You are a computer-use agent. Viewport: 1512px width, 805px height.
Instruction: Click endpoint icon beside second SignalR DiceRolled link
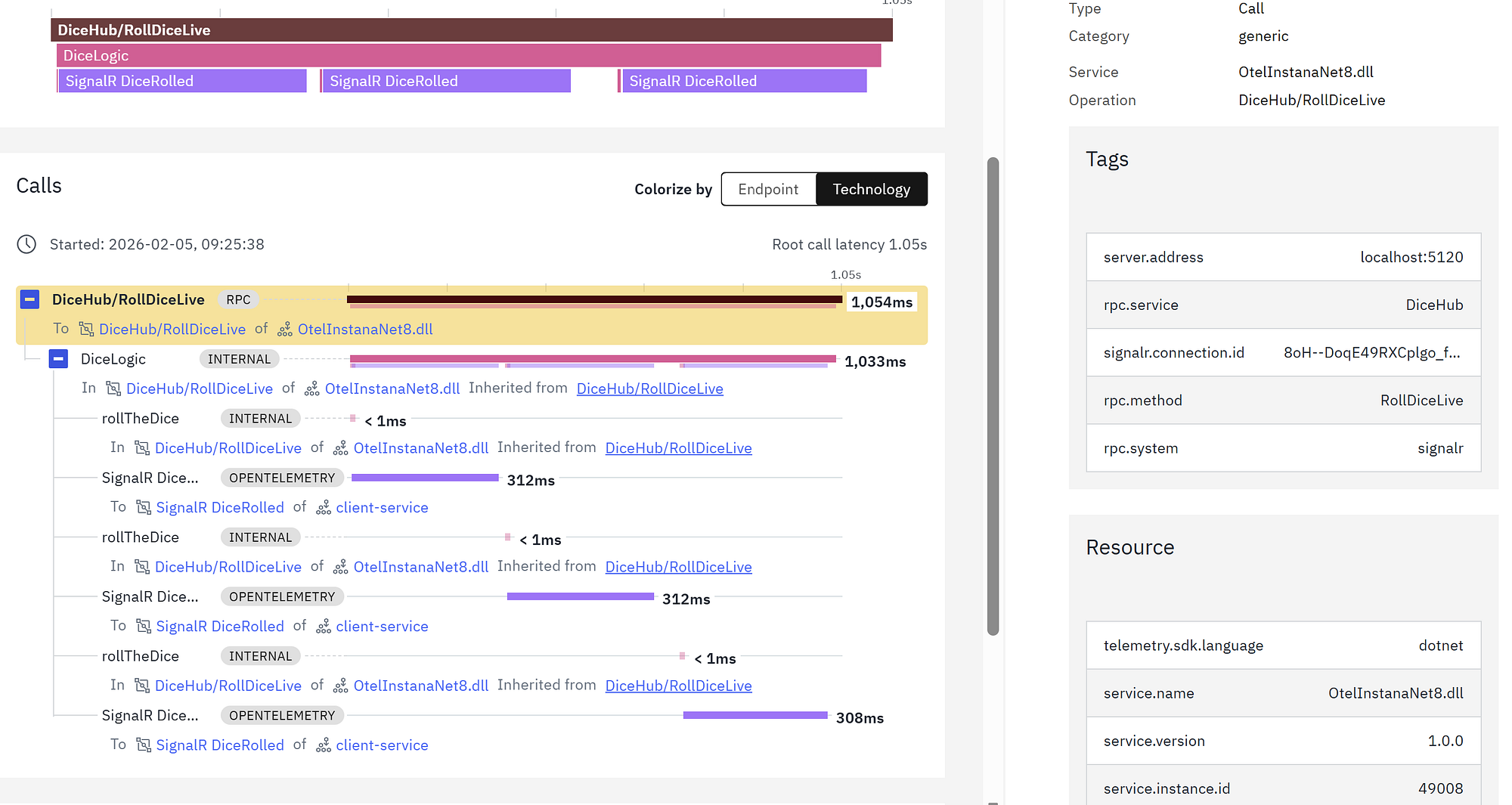pyautogui.click(x=144, y=627)
